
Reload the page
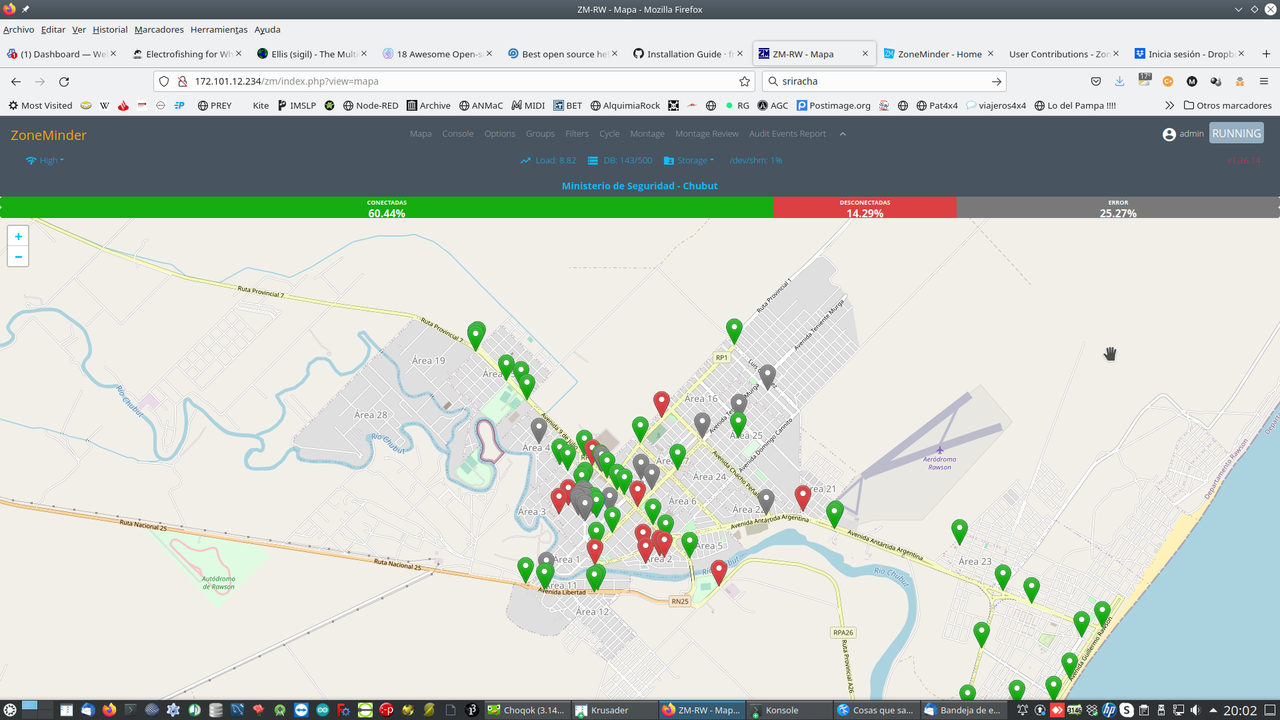64,82
